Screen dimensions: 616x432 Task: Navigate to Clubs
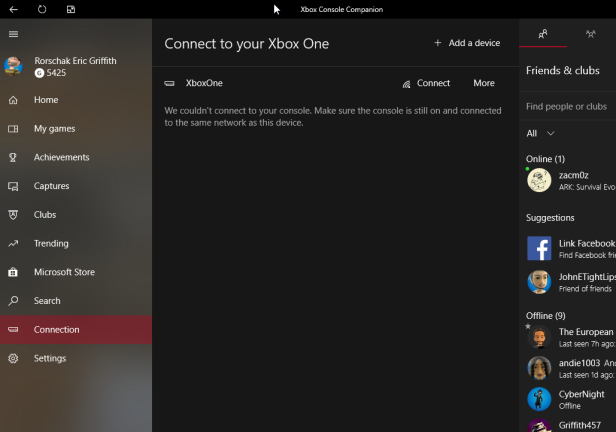(x=45, y=215)
